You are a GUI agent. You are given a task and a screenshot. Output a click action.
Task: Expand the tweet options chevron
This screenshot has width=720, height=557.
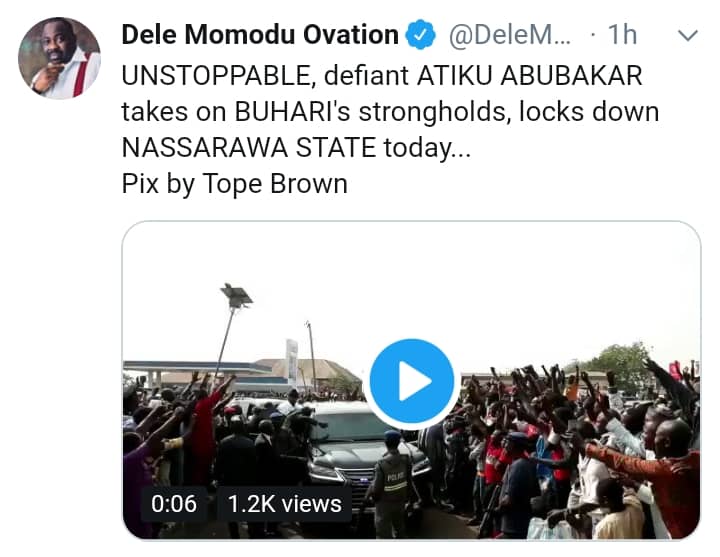point(688,37)
